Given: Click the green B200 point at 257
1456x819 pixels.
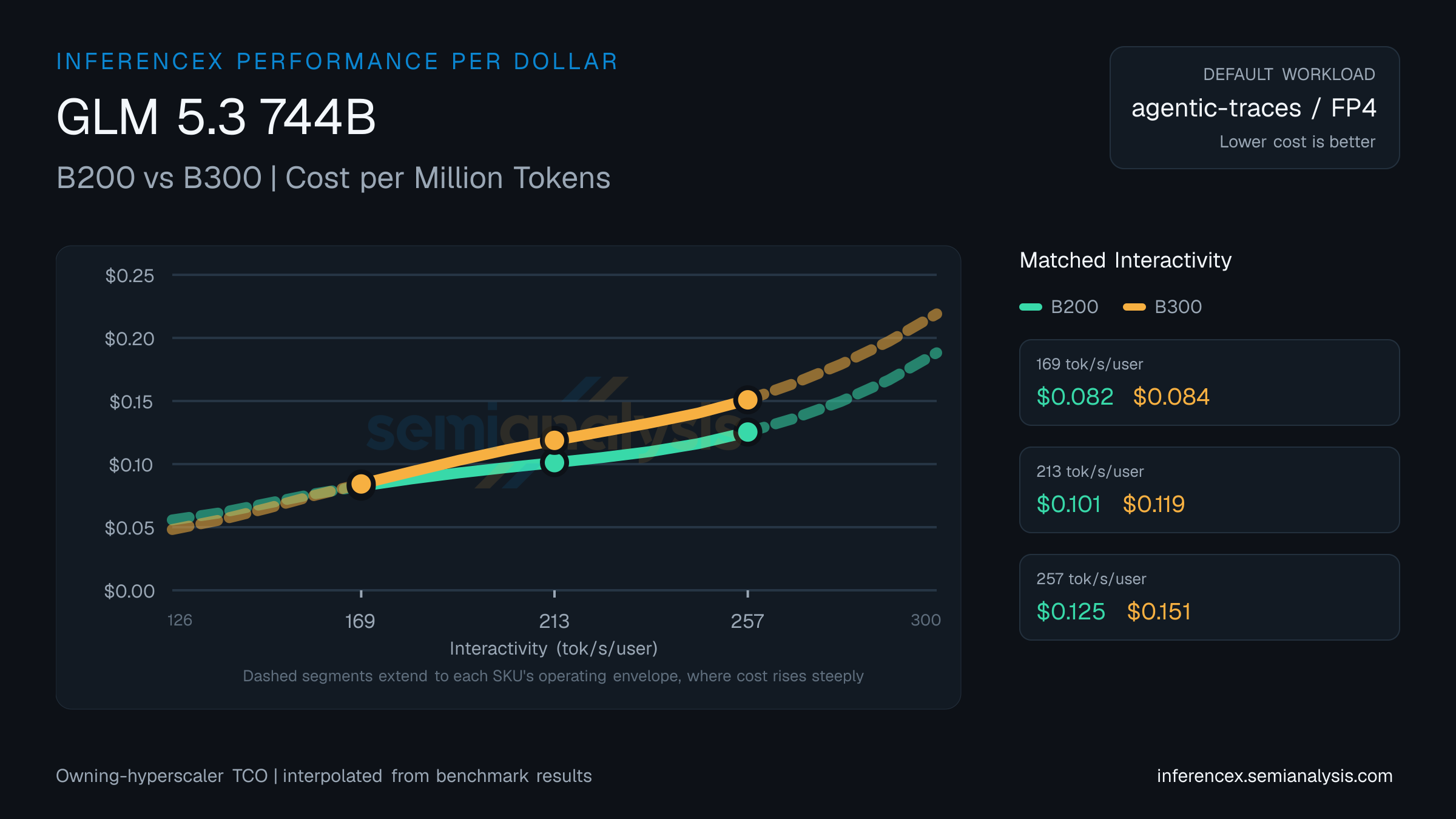Looking at the screenshot, I should pyautogui.click(x=747, y=432).
